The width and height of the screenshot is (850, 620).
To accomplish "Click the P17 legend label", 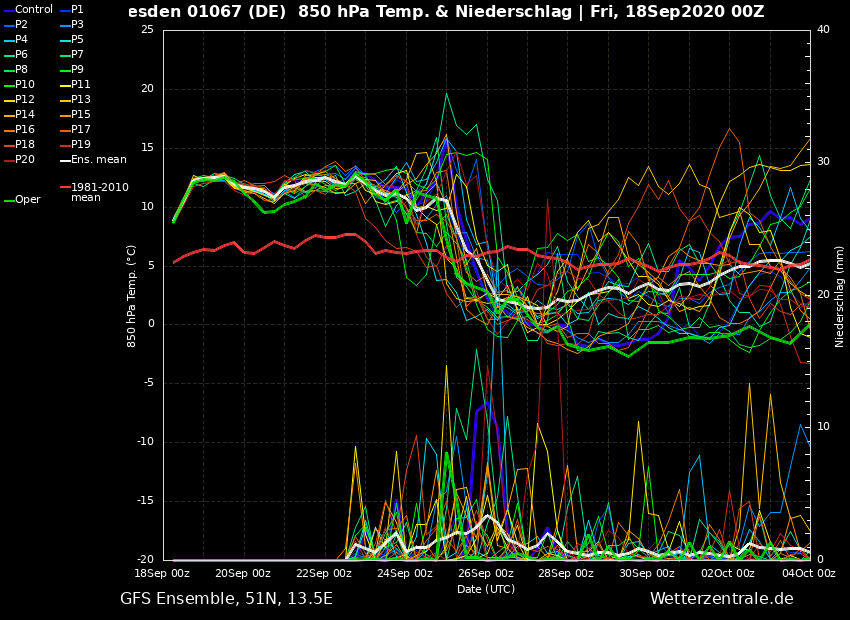I will coord(80,130).
